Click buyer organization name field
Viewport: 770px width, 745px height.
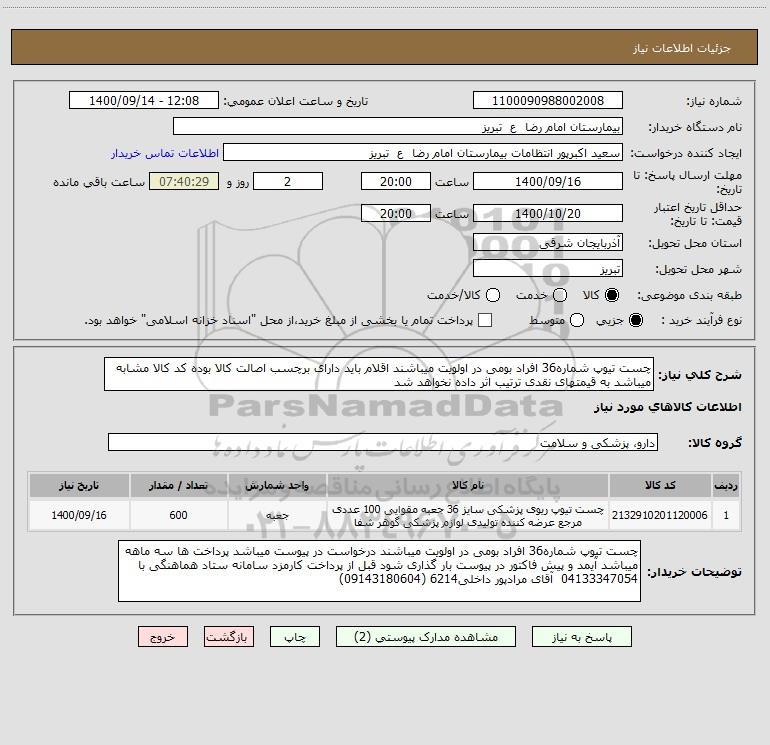click(x=398, y=127)
